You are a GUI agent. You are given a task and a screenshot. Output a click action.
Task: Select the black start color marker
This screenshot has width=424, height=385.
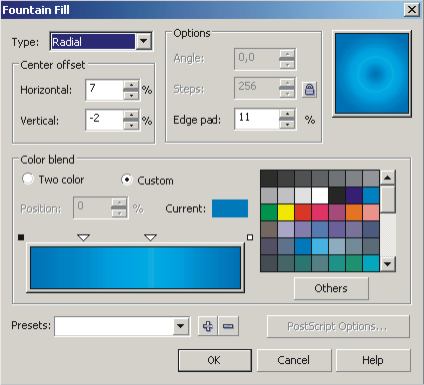point(21,237)
